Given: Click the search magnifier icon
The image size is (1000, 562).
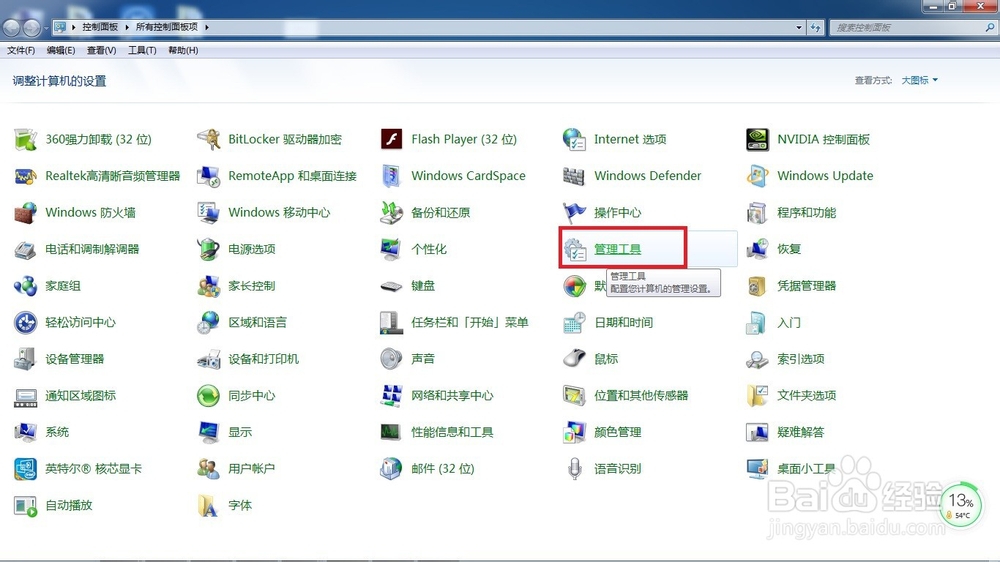Looking at the screenshot, I should [x=990, y=27].
